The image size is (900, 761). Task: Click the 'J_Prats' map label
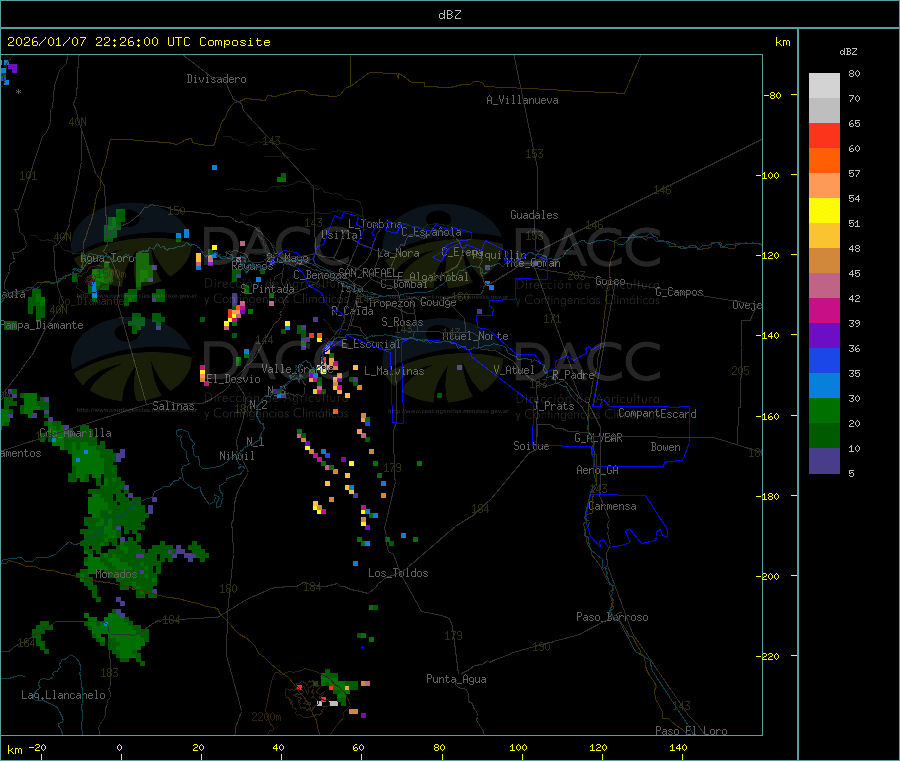point(553,406)
